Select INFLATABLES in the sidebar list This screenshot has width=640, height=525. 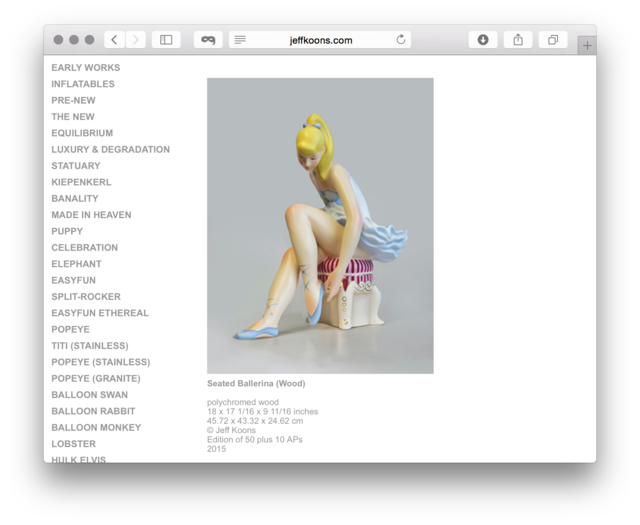(x=83, y=84)
